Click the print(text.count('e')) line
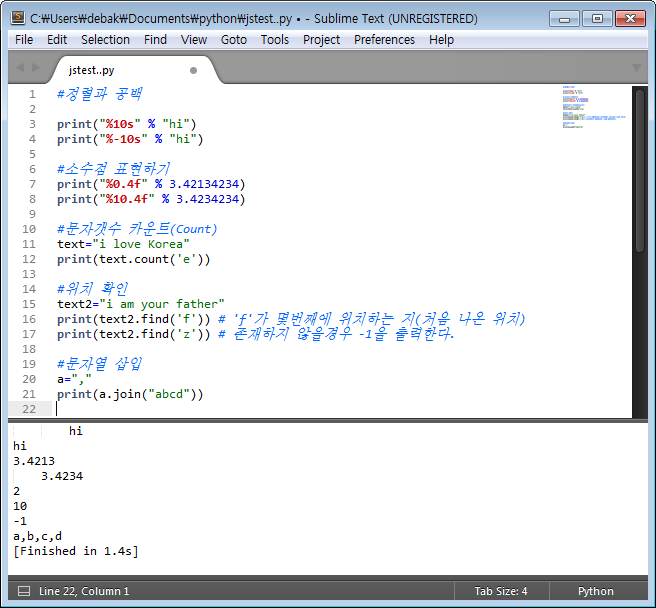The width and height of the screenshot is (656, 608). 133,259
